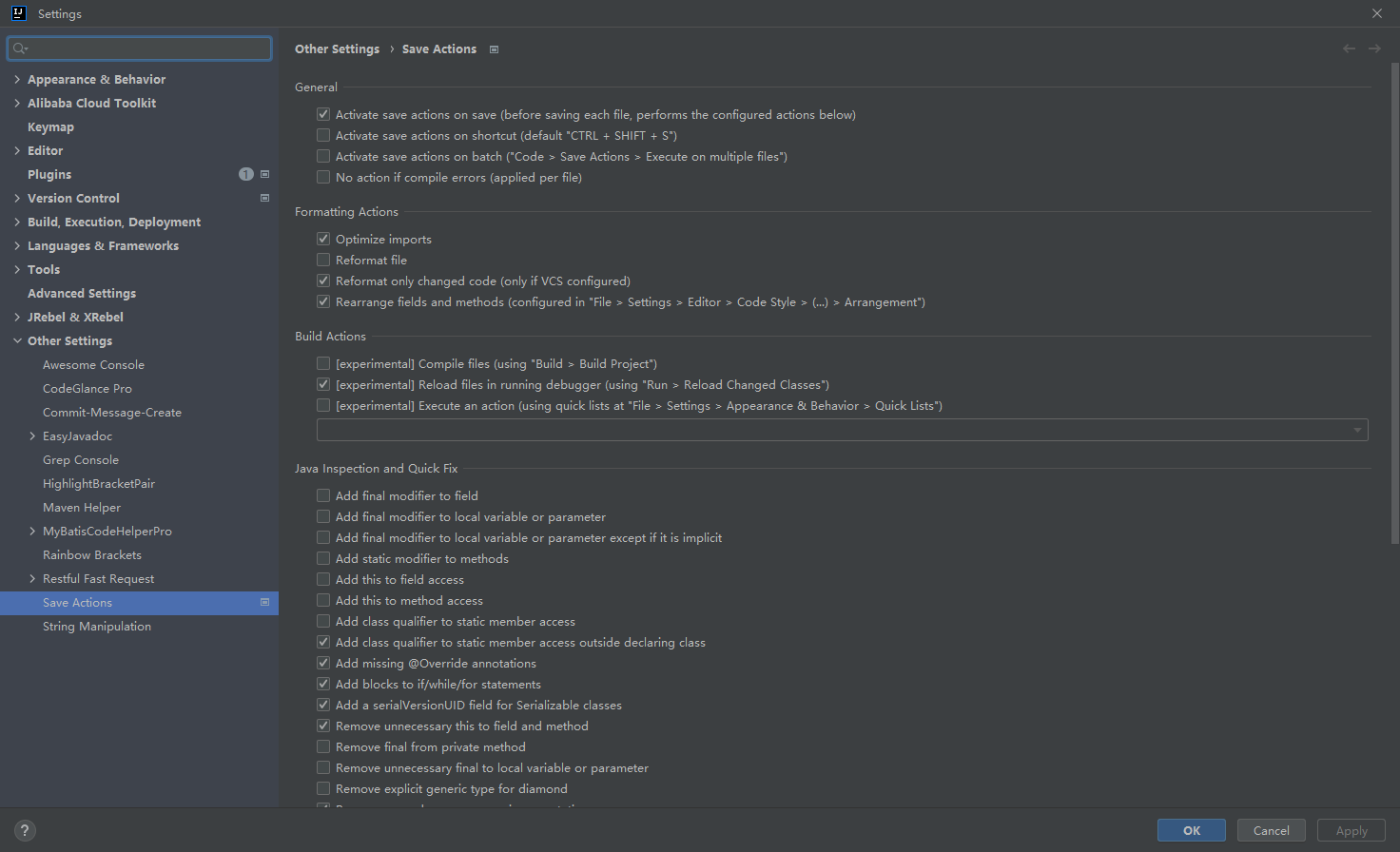
Task: Click the search magnifier icon in settings search
Action: click(20, 48)
